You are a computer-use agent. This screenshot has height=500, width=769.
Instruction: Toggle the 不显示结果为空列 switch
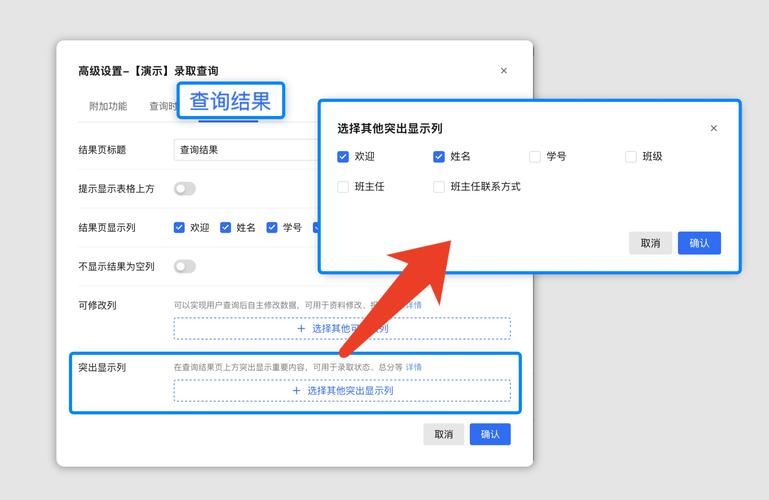click(x=185, y=266)
